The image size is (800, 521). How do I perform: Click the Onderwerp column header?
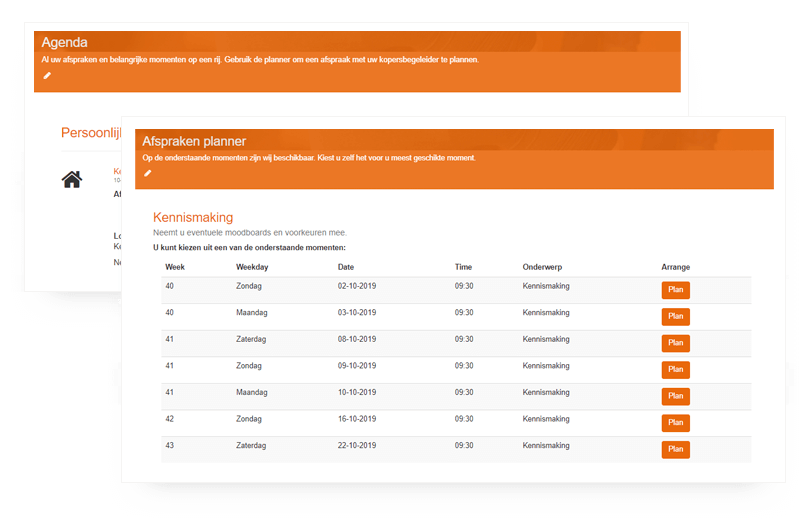coord(542,267)
